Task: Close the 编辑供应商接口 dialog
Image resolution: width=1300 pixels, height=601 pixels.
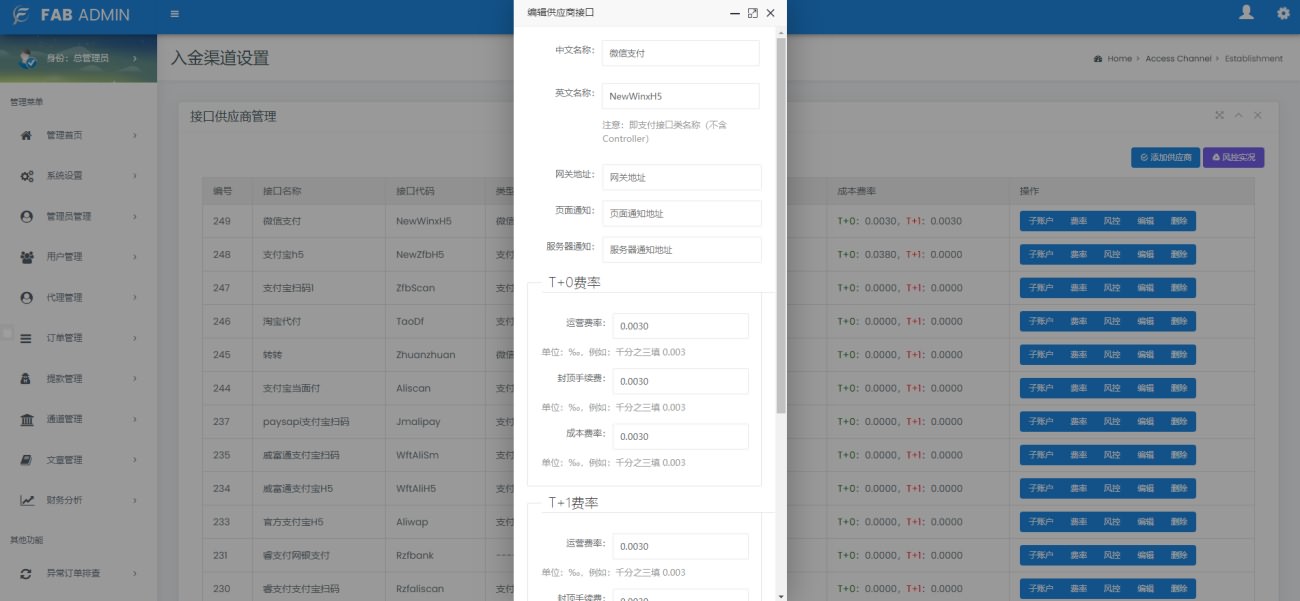Action: 770,13
